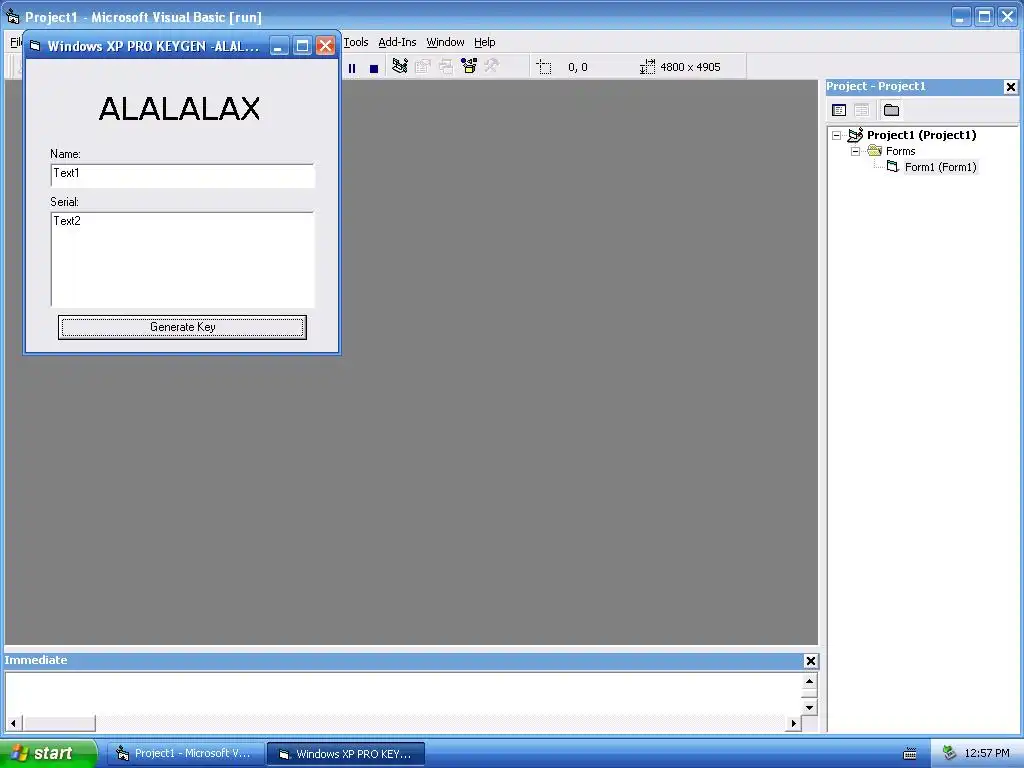Click the Generate Key button
Screen dimensions: 1024x768
tap(182, 327)
